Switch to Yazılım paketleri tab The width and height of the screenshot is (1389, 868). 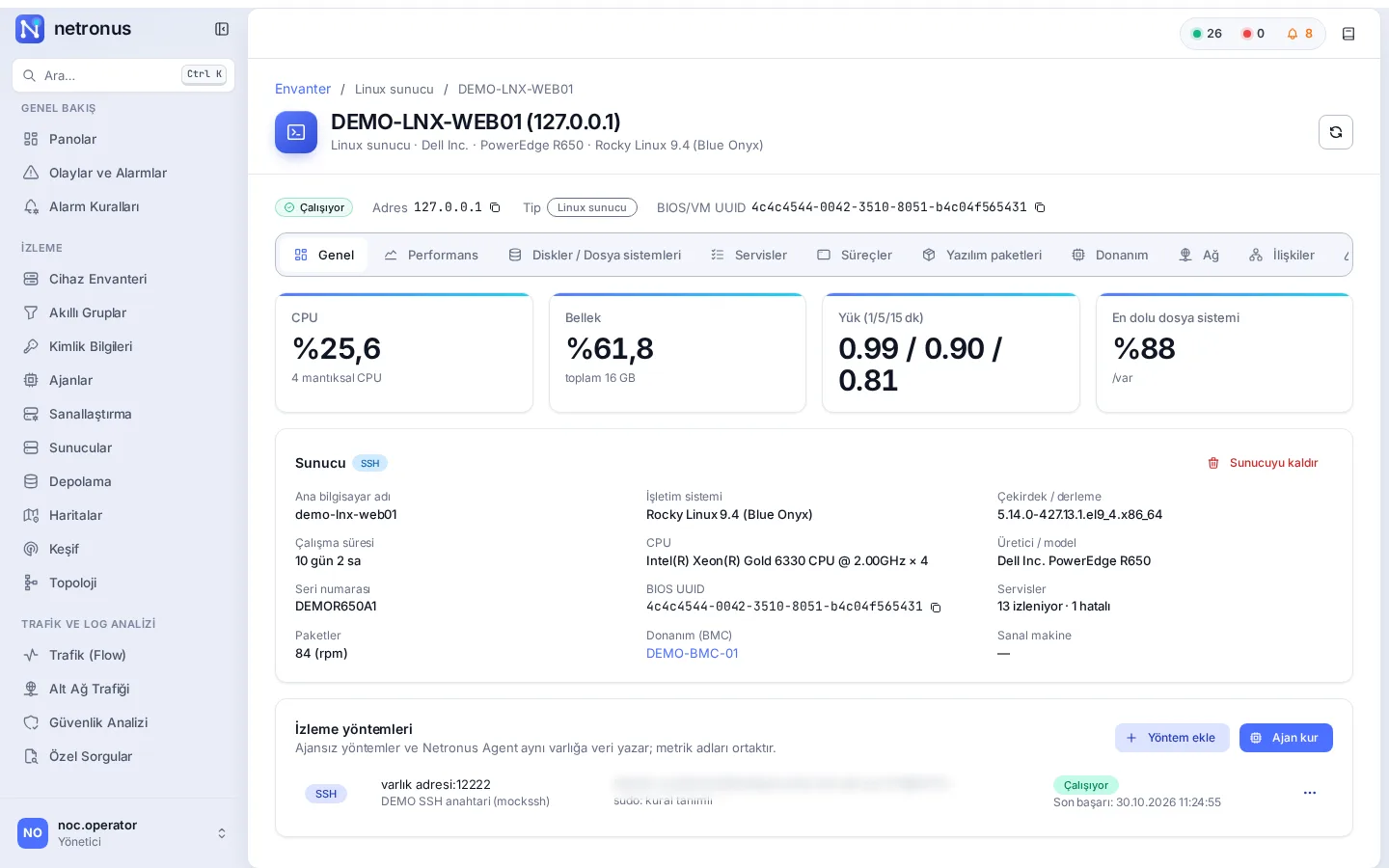pos(983,256)
